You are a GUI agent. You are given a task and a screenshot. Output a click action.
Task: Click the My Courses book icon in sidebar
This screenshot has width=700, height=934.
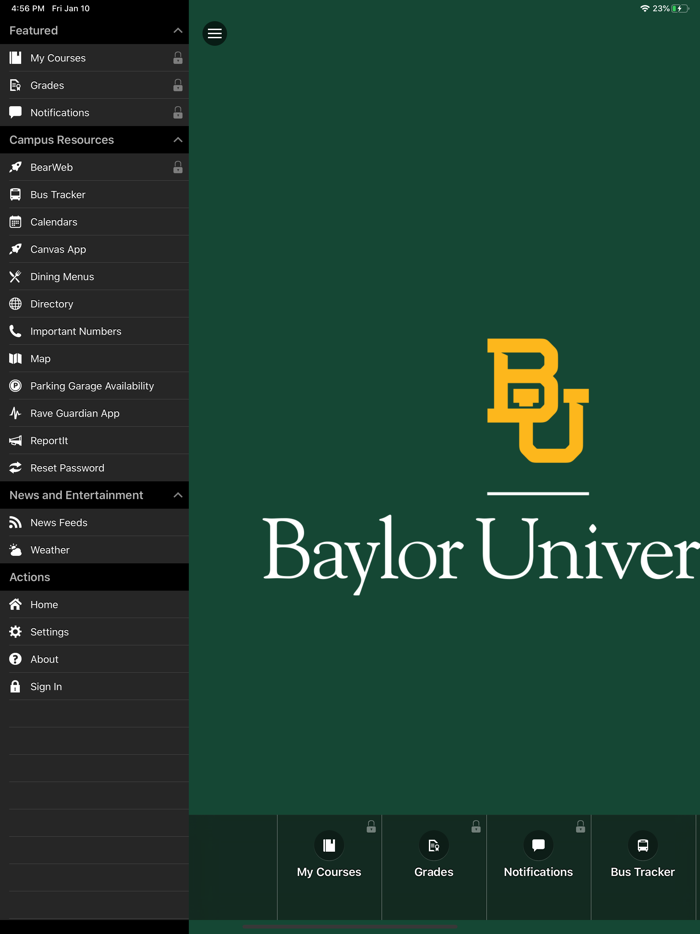coord(15,58)
